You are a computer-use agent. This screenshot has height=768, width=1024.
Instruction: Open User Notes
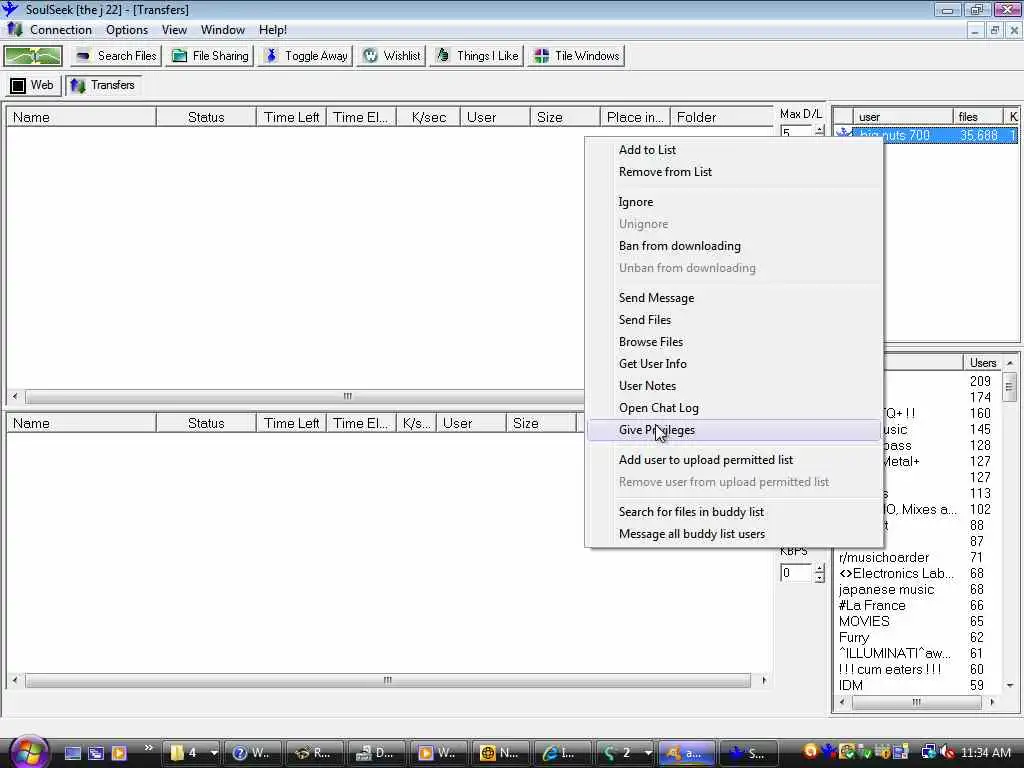734,386
